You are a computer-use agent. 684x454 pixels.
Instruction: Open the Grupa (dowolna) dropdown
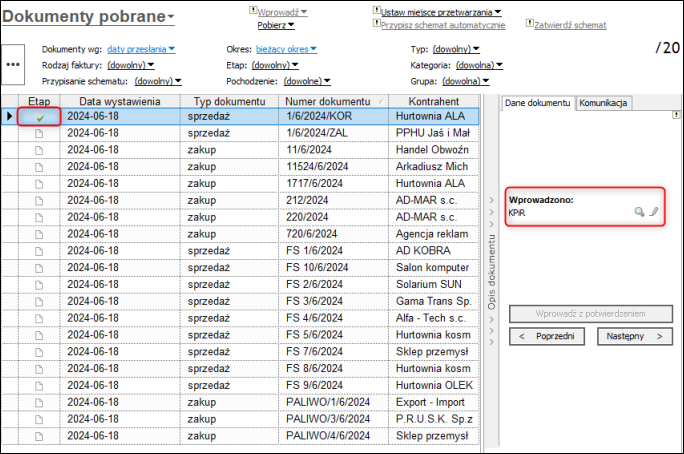pos(465,82)
